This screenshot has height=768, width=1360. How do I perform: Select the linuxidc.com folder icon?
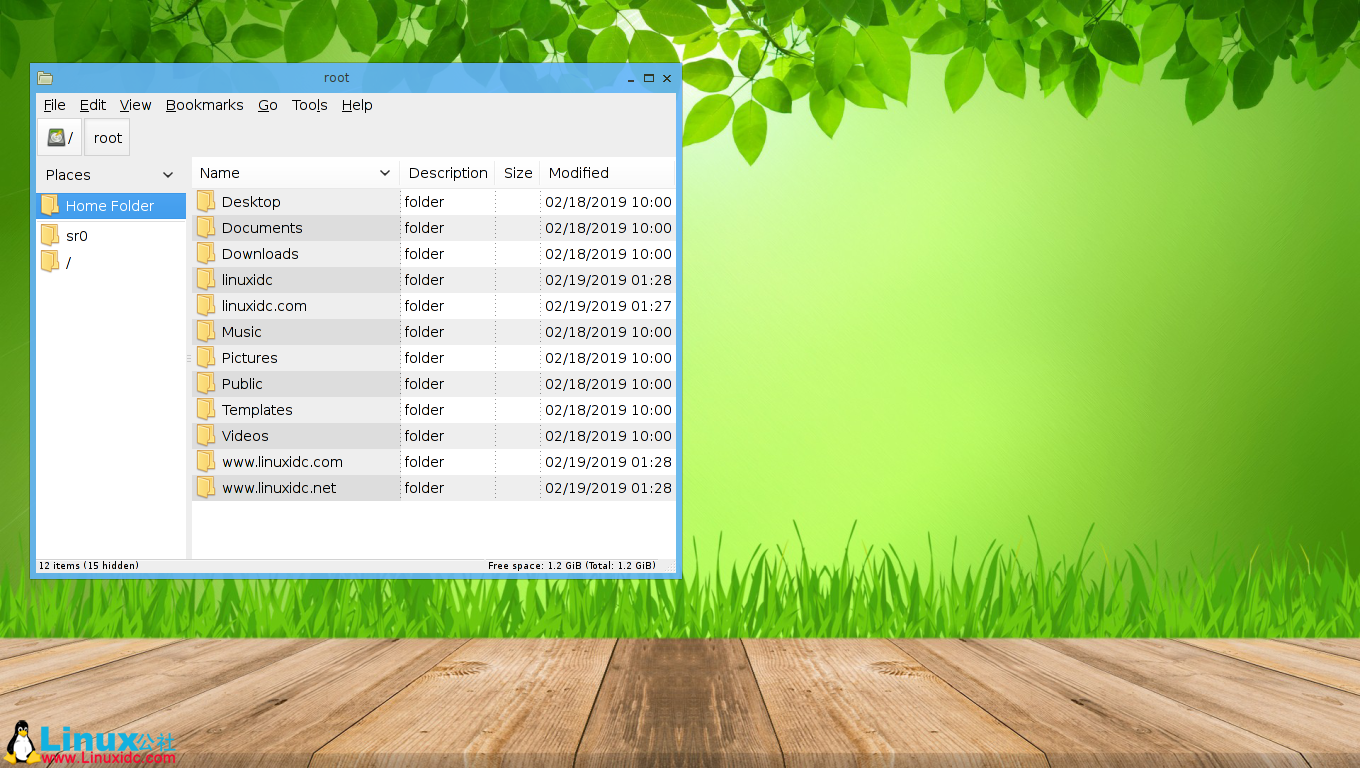pyautogui.click(x=206, y=305)
